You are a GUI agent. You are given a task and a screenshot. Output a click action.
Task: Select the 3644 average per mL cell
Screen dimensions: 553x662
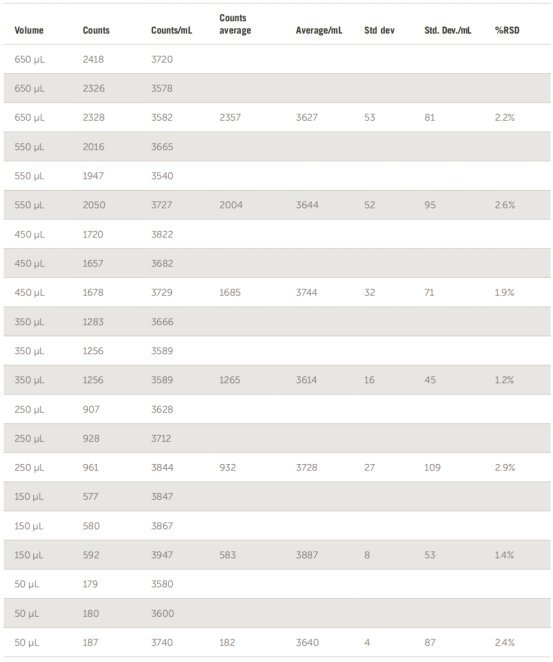pyautogui.click(x=307, y=205)
